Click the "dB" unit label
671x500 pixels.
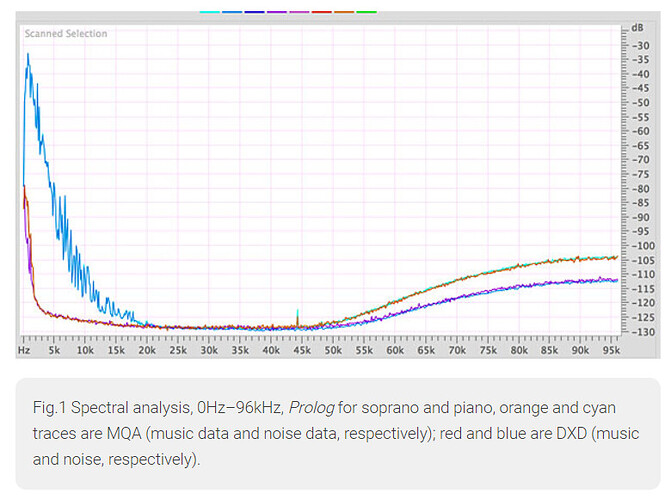(x=637, y=28)
